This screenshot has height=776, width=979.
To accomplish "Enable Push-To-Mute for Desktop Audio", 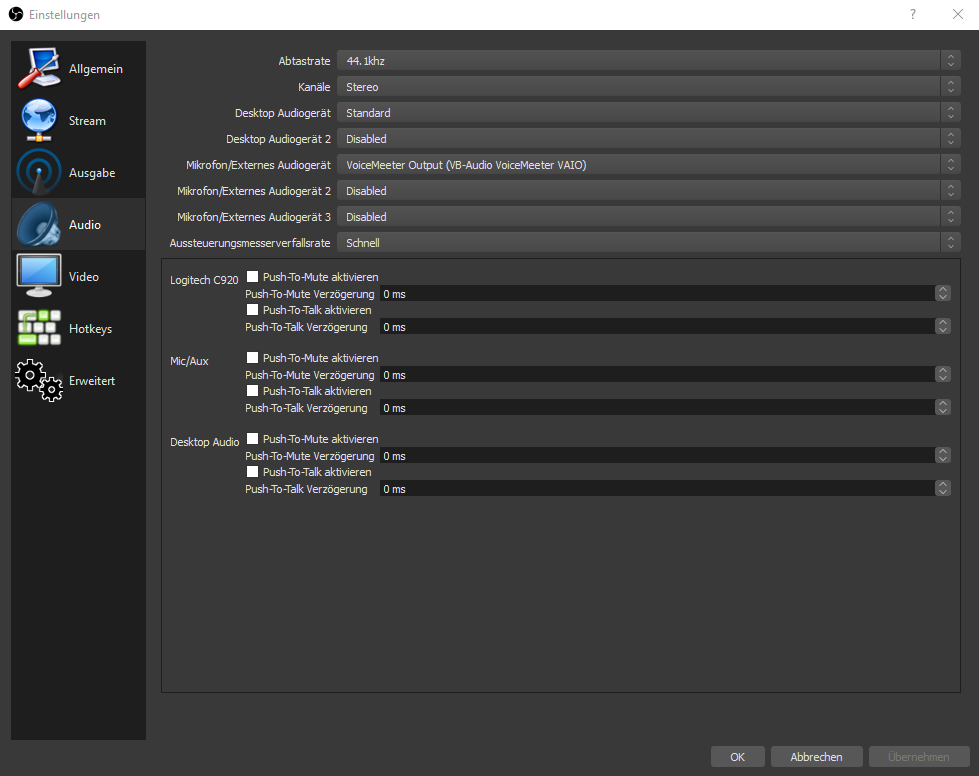I will pos(252,439).
